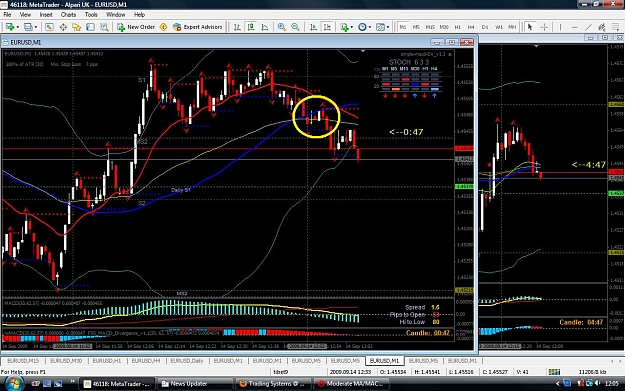This screenshot has width=625, height=391.
Task: Click the connection status bars indicator
Action: click(554, 372)
